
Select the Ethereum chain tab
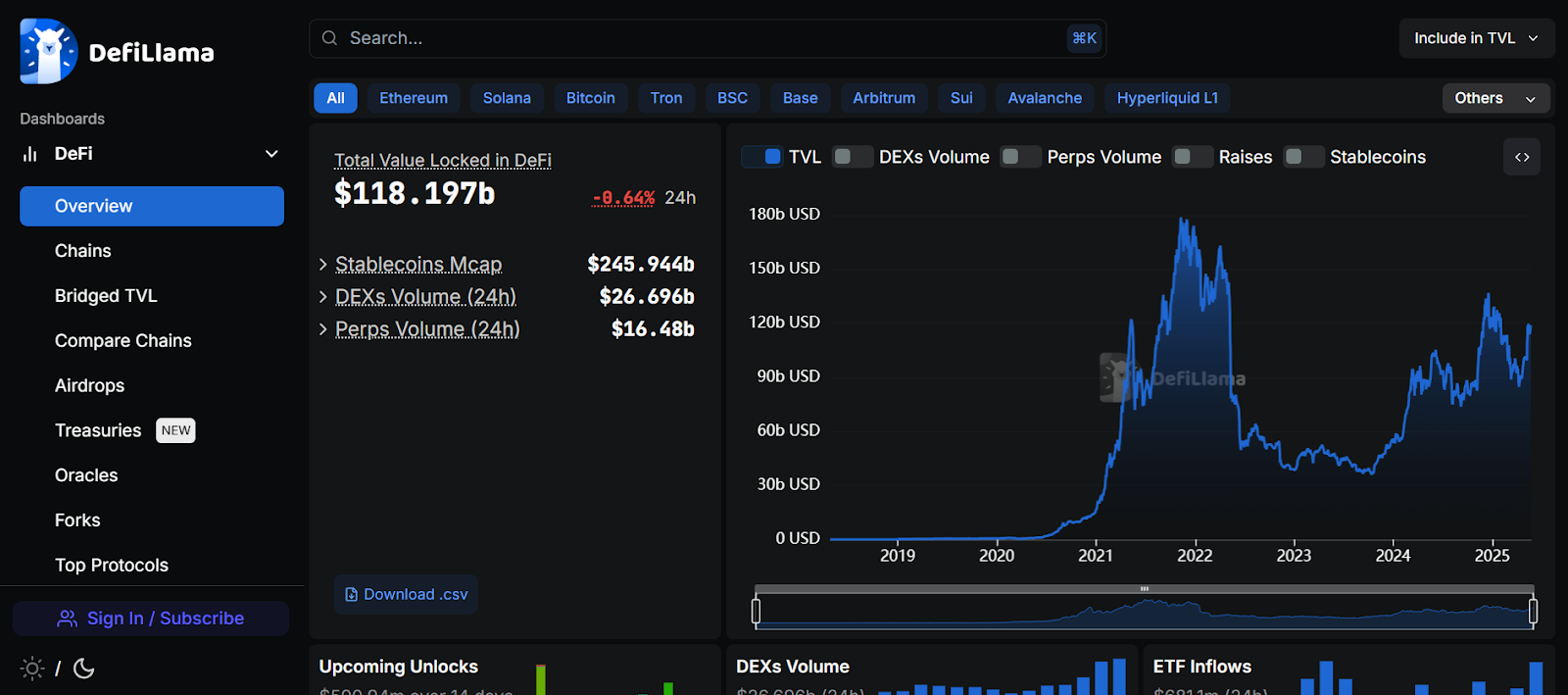tap(414, 98)
